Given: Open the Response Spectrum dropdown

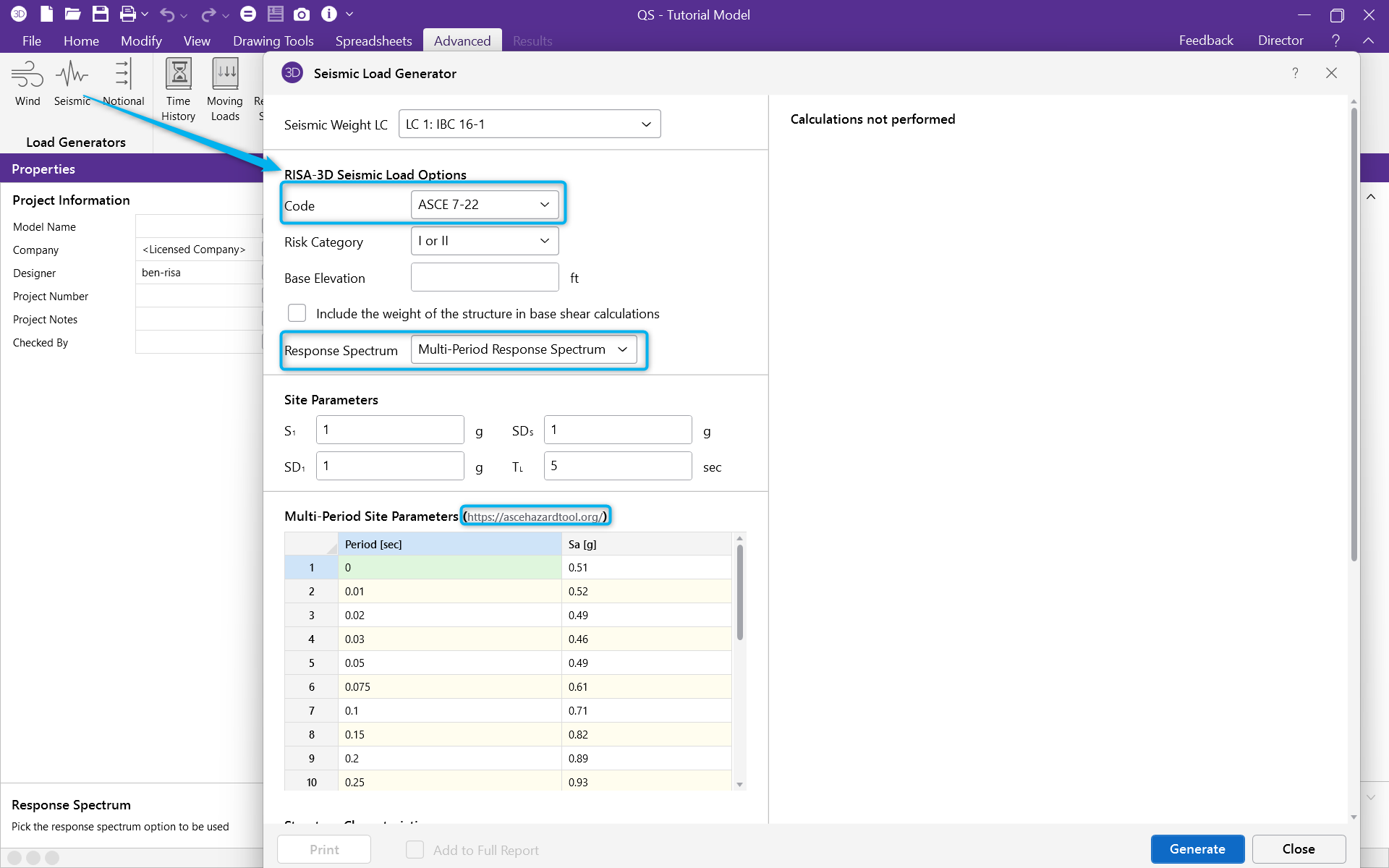Looking at the screenshot, I should click(524, 349).
